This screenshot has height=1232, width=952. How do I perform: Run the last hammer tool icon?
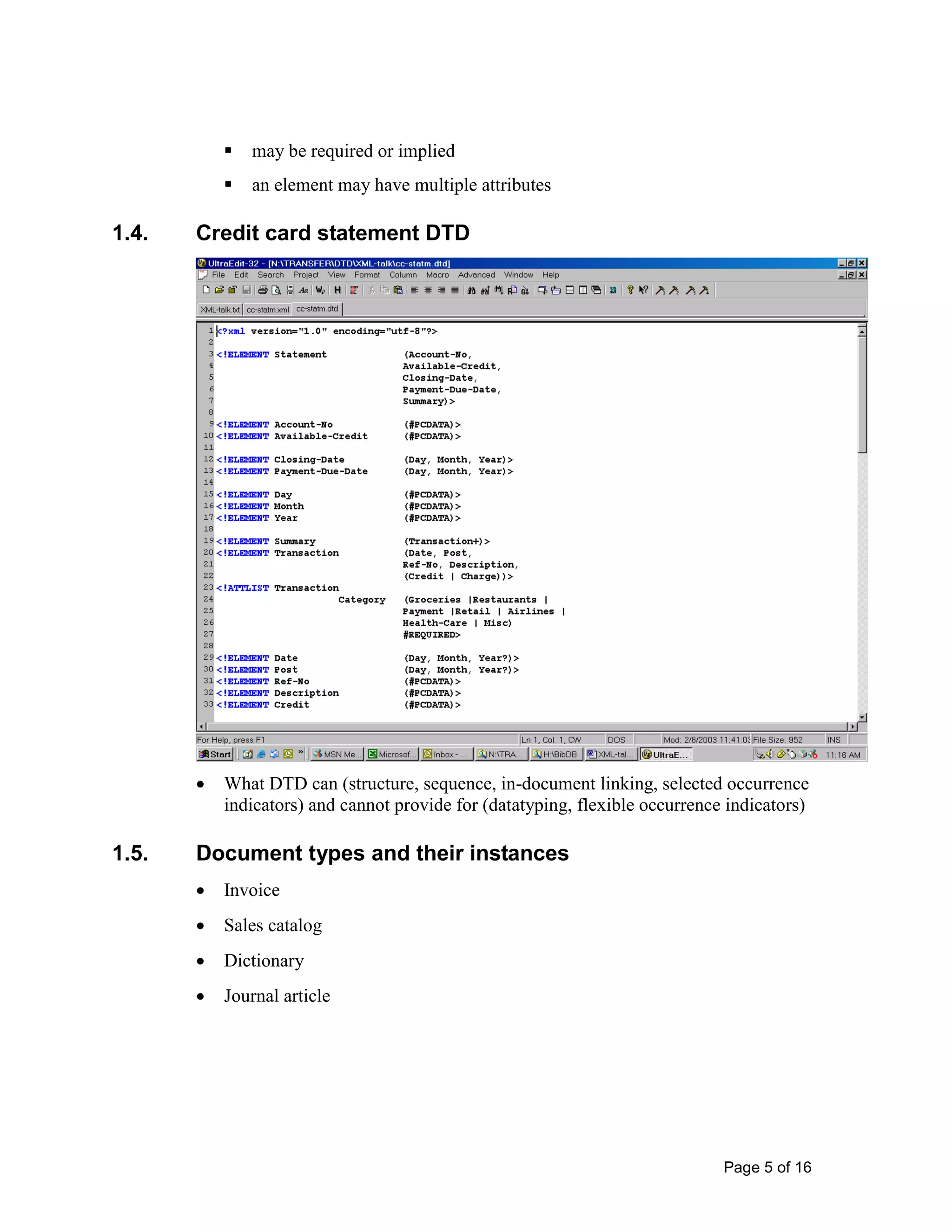704,290
